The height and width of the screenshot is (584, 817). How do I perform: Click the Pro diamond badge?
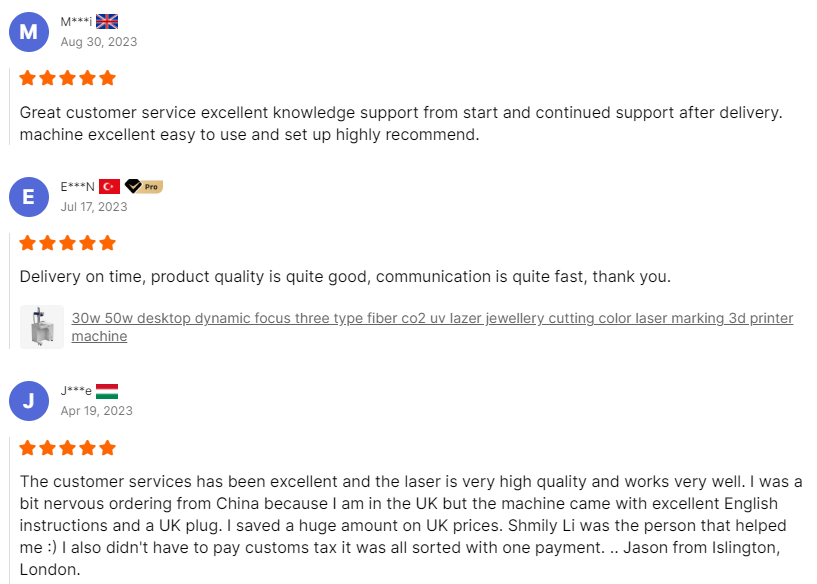pyautogui.click(x=143, y=187)
